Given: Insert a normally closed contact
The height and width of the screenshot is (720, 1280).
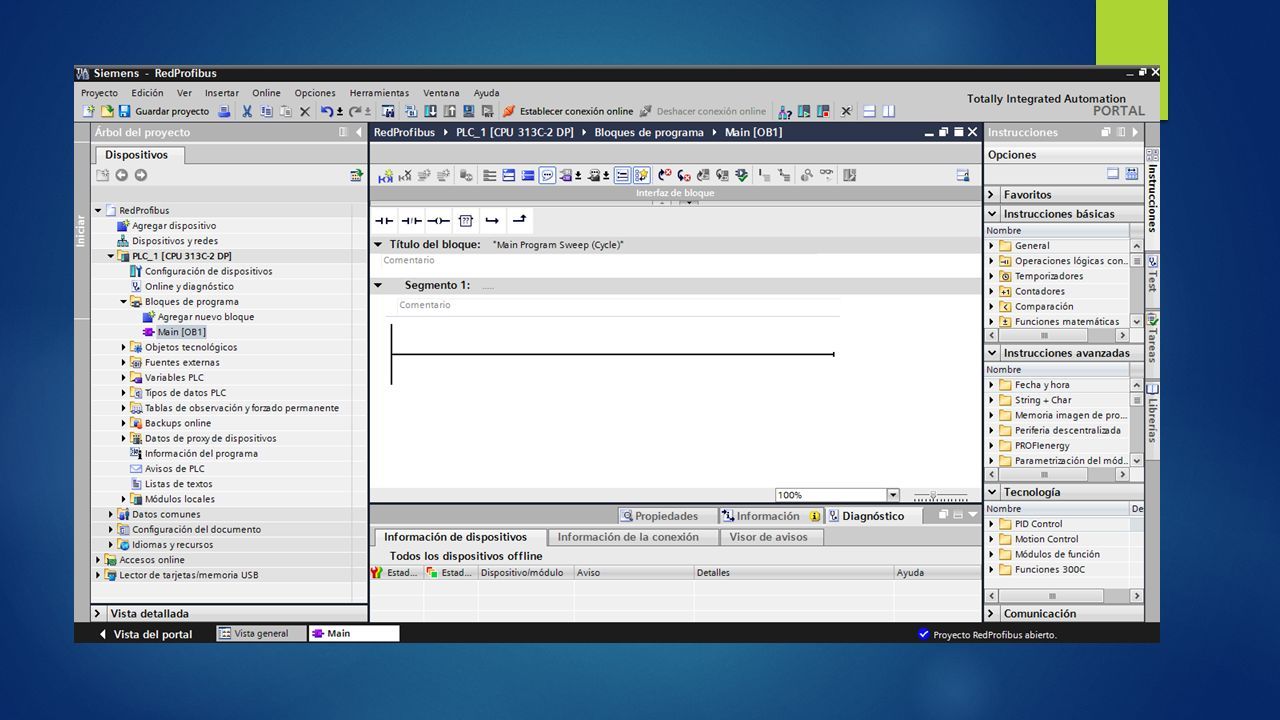Looking at the screenshot, I should 411,221.
